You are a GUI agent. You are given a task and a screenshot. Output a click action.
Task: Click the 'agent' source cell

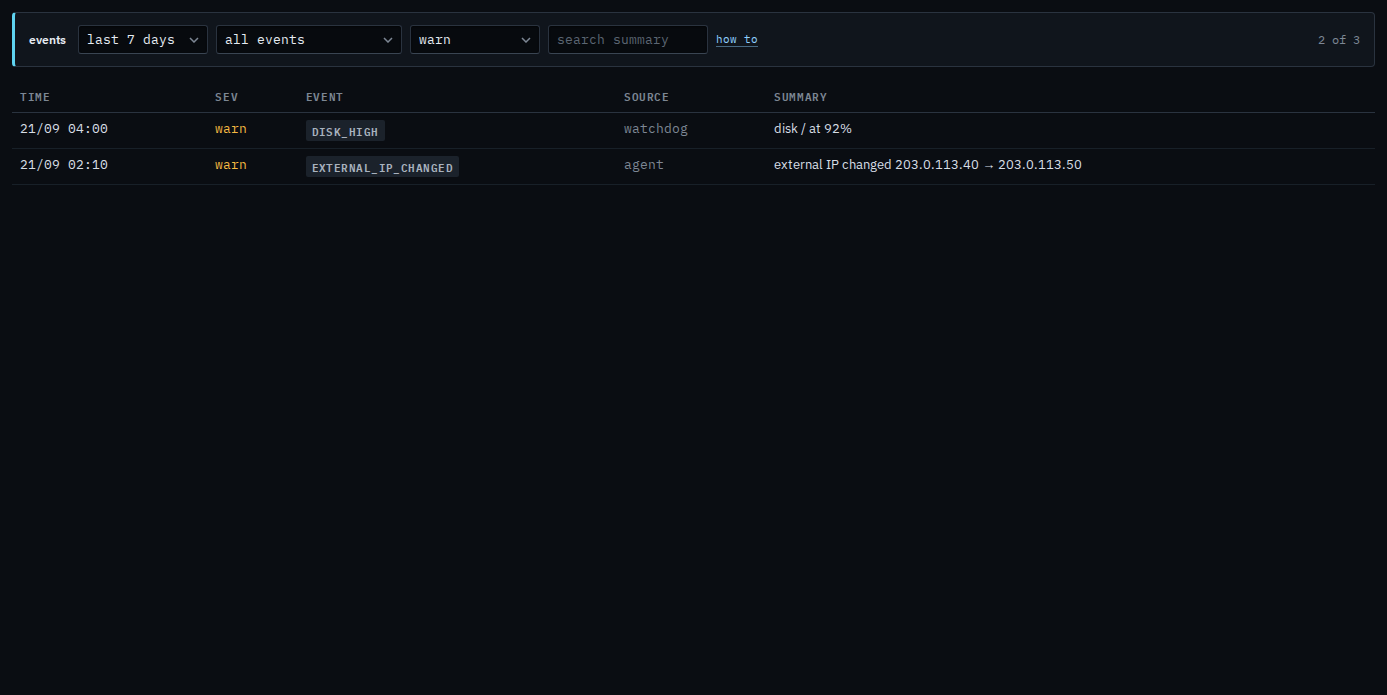click(x=644, y=165)
